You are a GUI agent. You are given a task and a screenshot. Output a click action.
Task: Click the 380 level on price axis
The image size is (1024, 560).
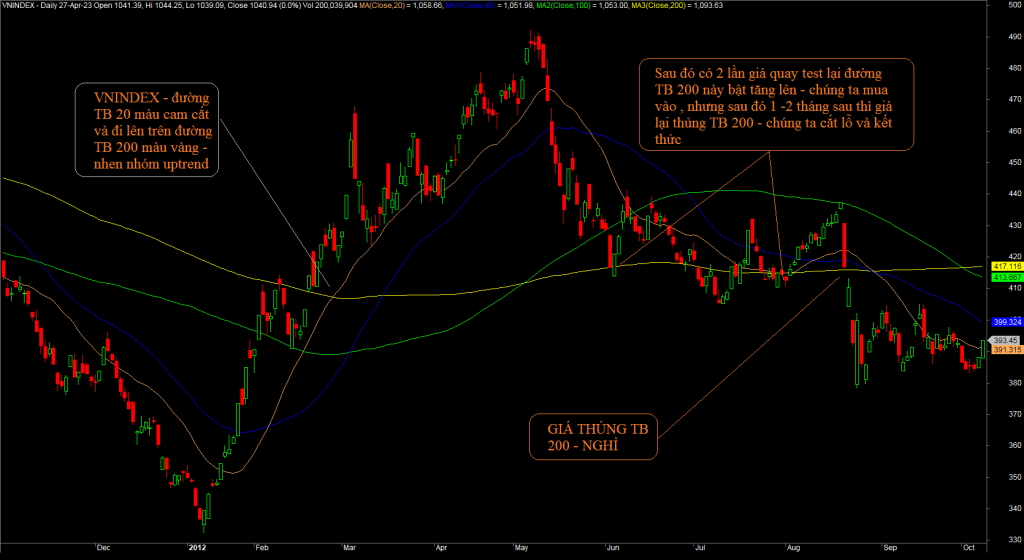pyautogui.click(x=1014, y=382)
